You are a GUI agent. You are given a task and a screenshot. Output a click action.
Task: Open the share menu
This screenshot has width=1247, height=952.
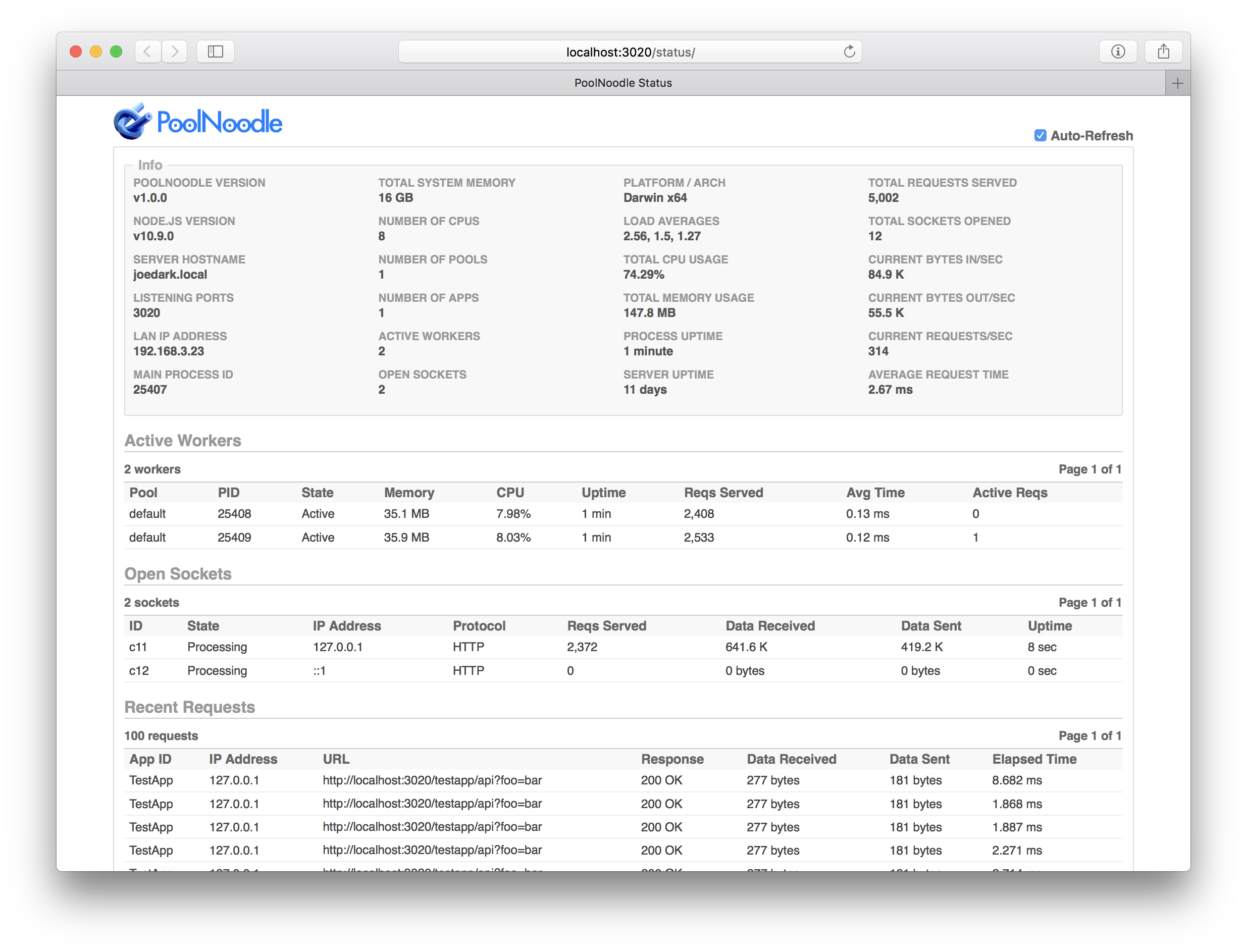(x=1164, y=51)
